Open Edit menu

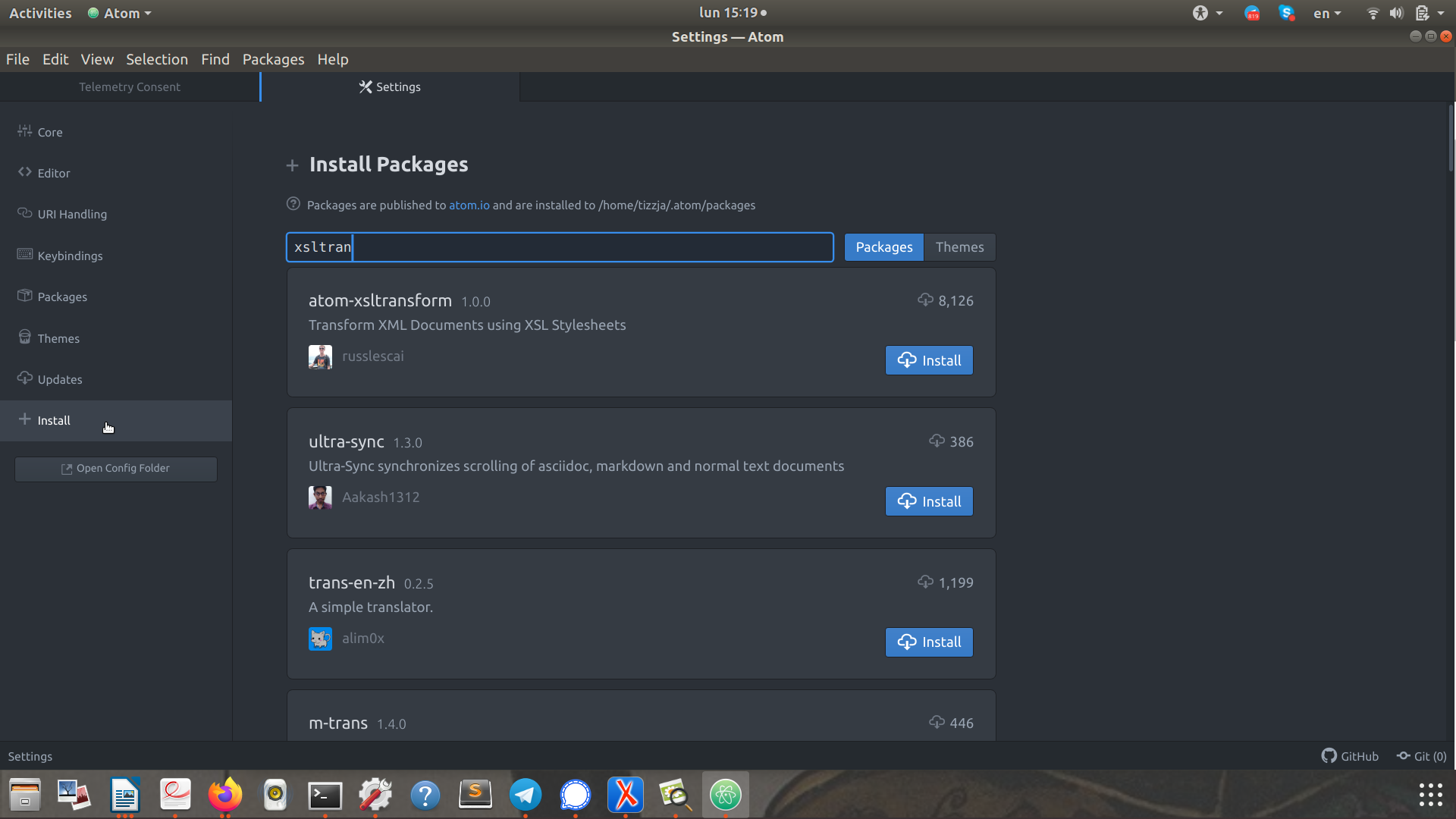[55, 59]
